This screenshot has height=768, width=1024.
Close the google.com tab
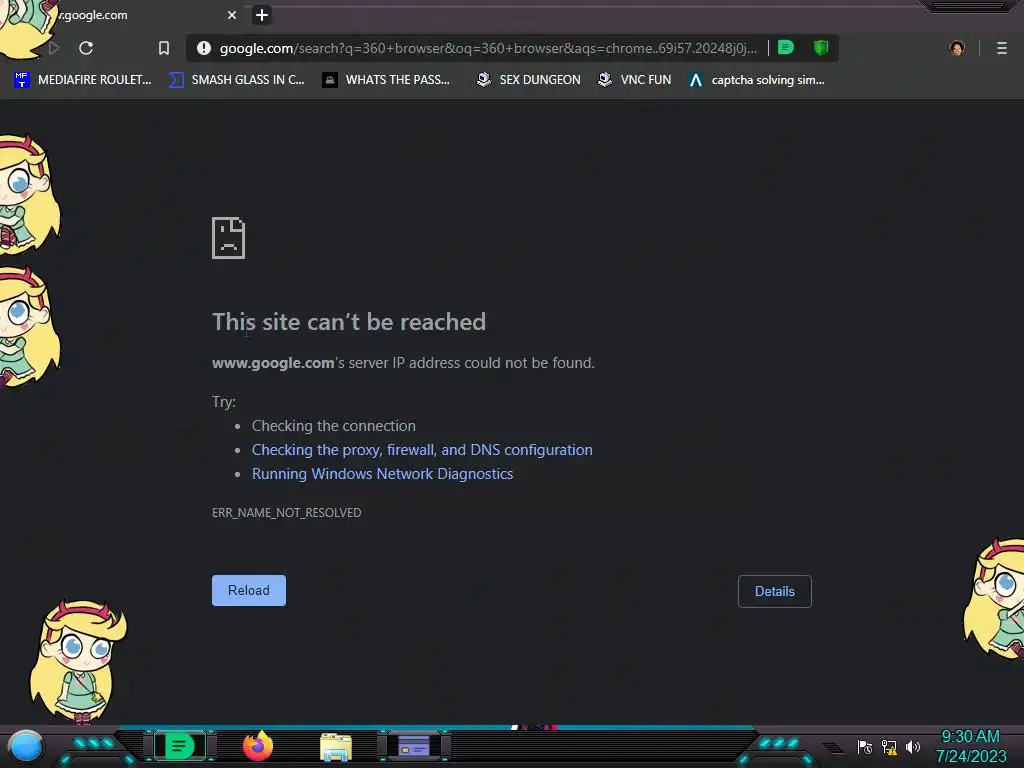tap(232, 15)
